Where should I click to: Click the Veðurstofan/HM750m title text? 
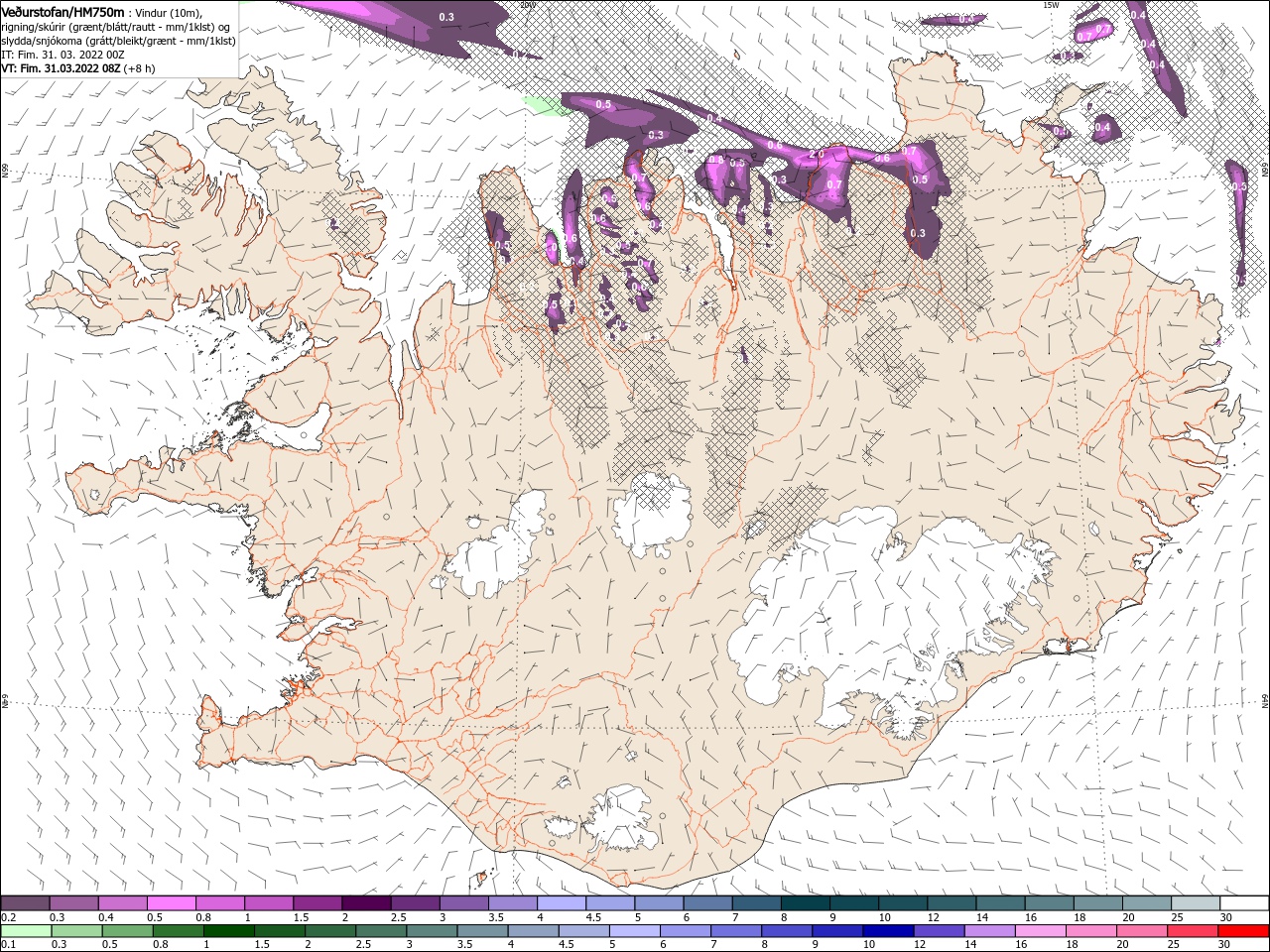pyautogui.click(x=63, y=11)
